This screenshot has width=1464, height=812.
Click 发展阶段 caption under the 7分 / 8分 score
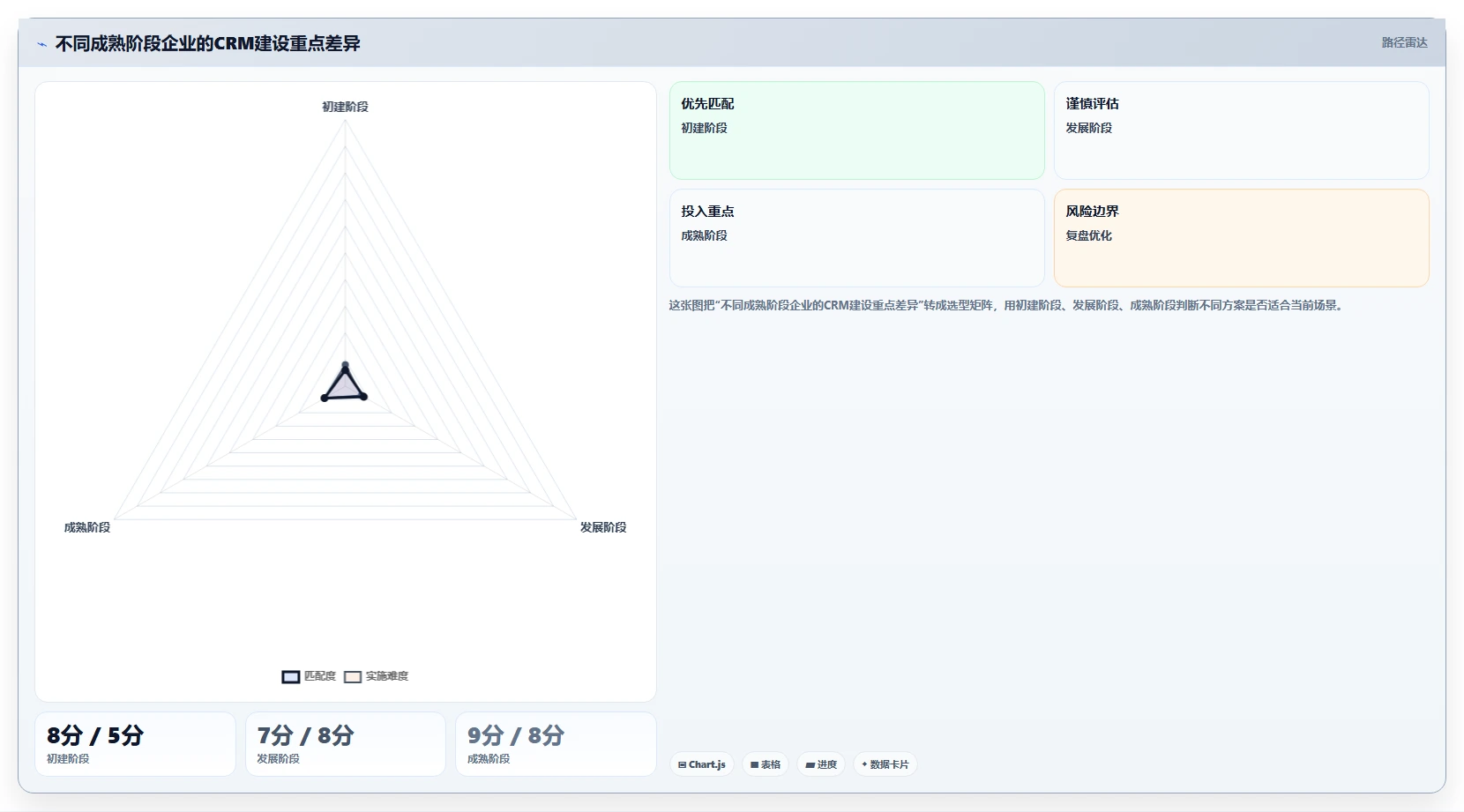[x=278, y=759]
